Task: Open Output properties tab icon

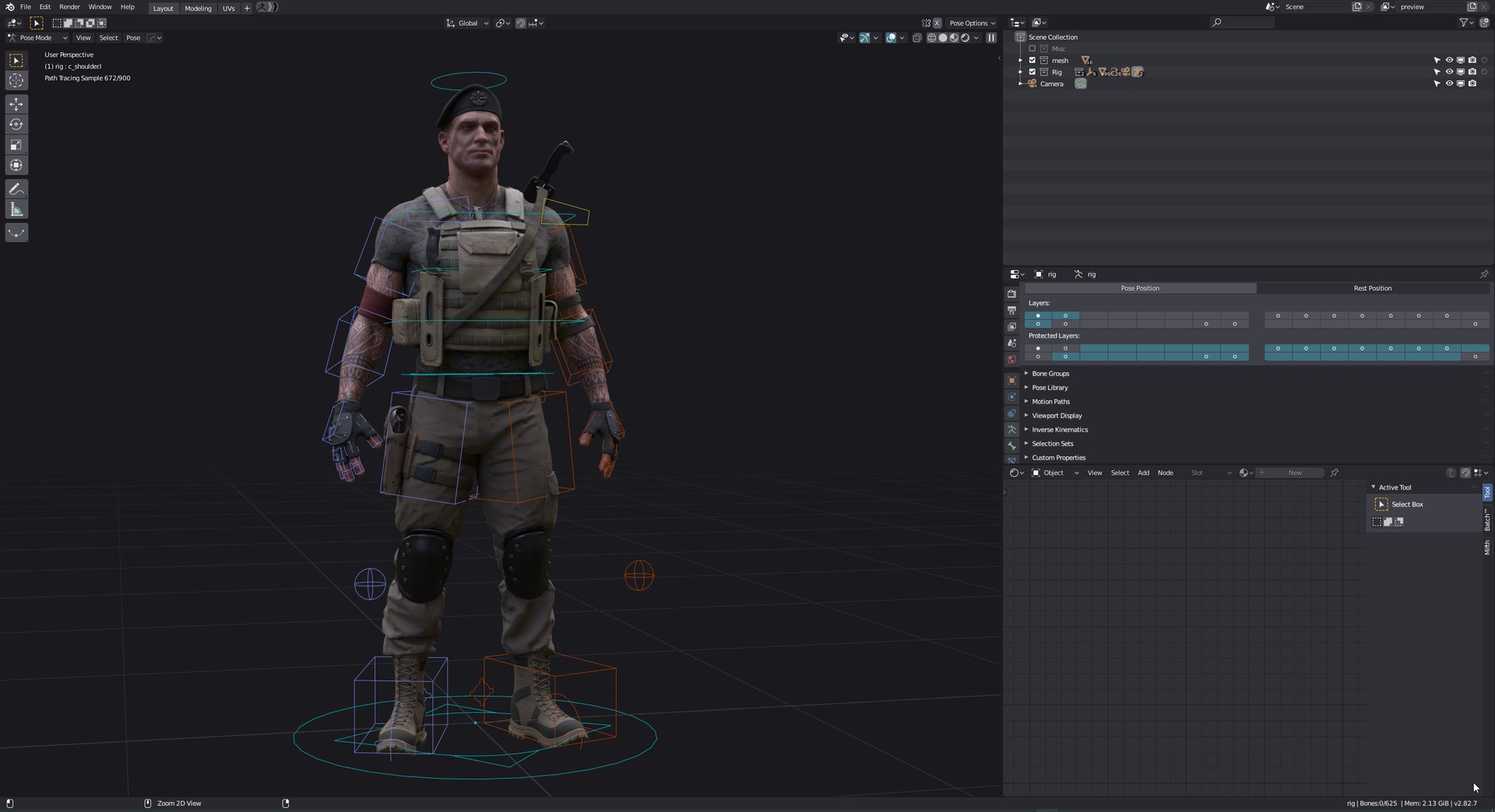Action: coord(1011,310)
